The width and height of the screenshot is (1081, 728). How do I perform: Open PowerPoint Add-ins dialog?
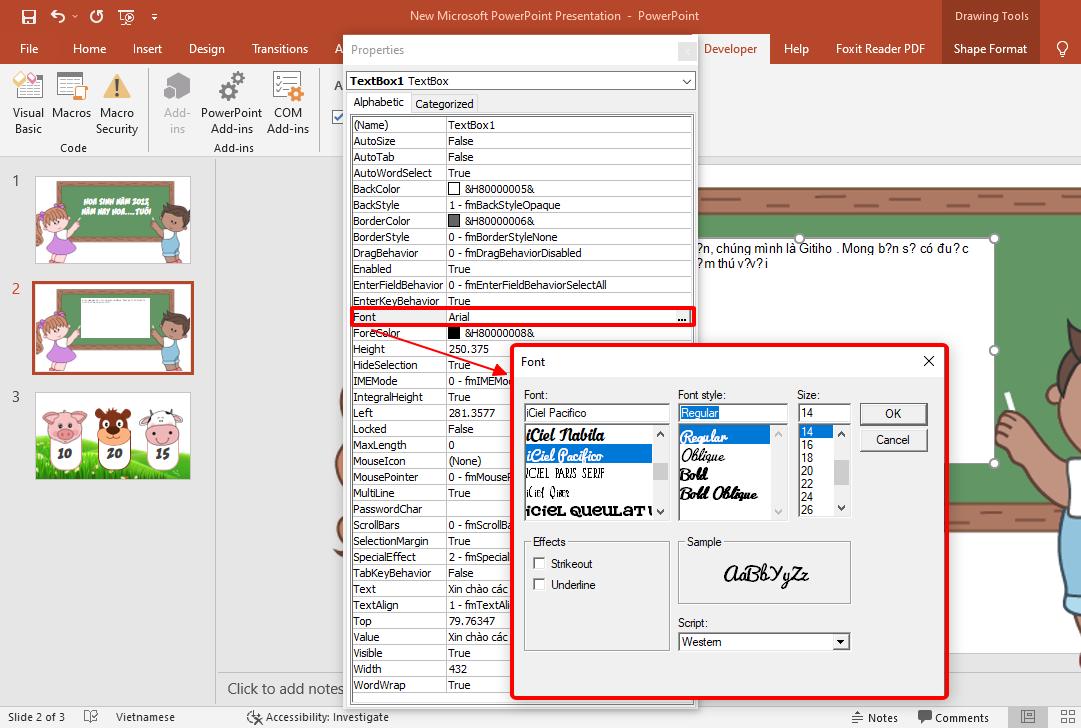(x=231, y=103)
